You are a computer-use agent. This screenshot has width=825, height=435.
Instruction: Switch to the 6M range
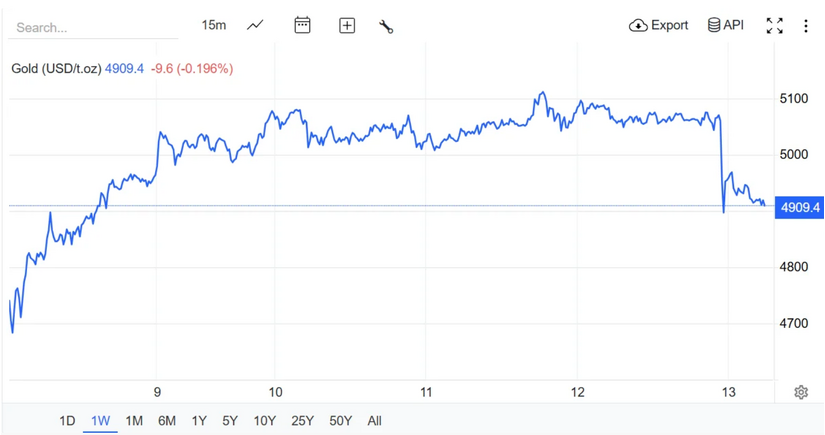point(167,421)
